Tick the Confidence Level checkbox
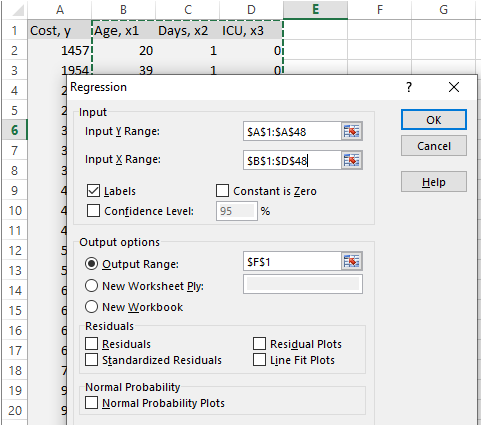The image size is (482, 426). pos(93,211)
